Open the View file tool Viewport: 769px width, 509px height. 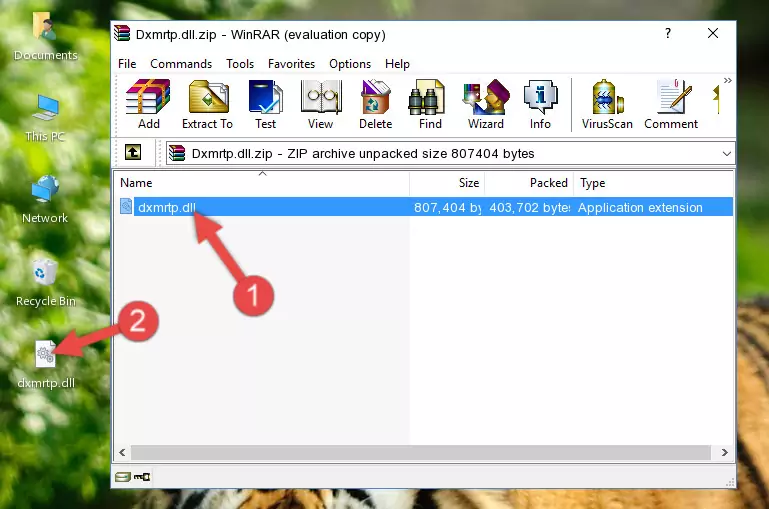coord(321,104)
